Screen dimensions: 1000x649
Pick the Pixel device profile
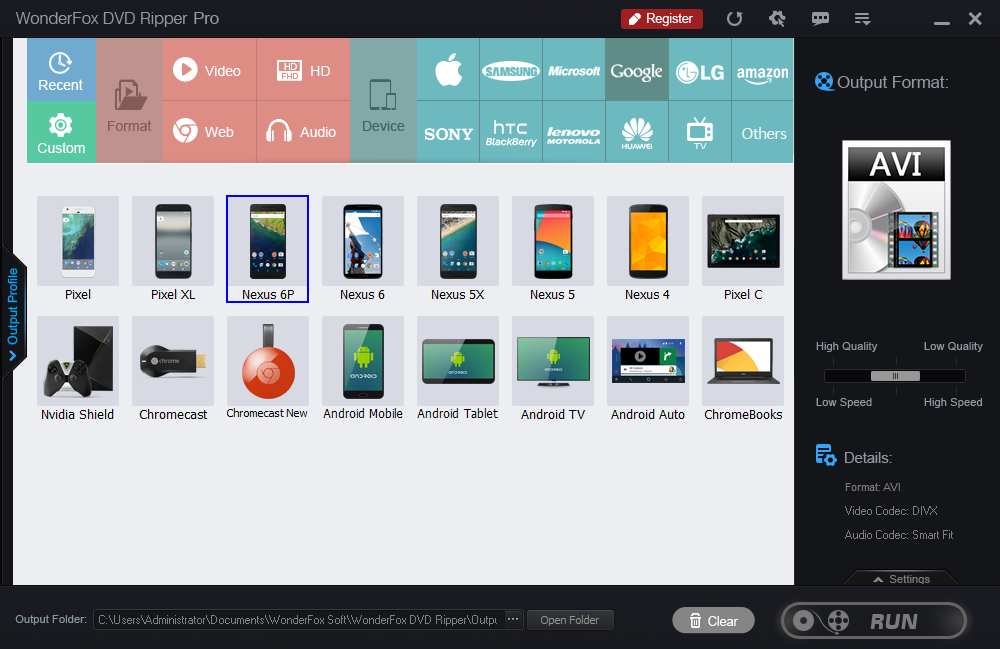click(x=78, y=249)
